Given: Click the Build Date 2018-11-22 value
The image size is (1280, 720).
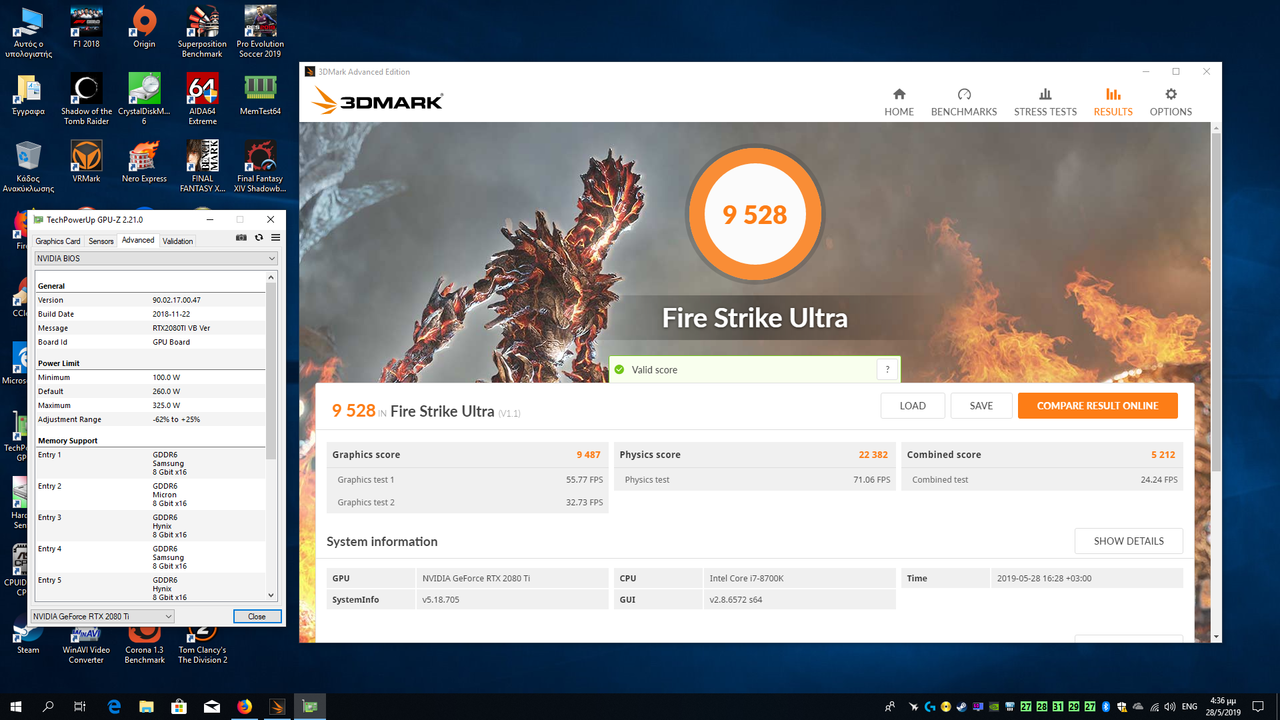Looking at the screenshot, I should coord(169,314).
